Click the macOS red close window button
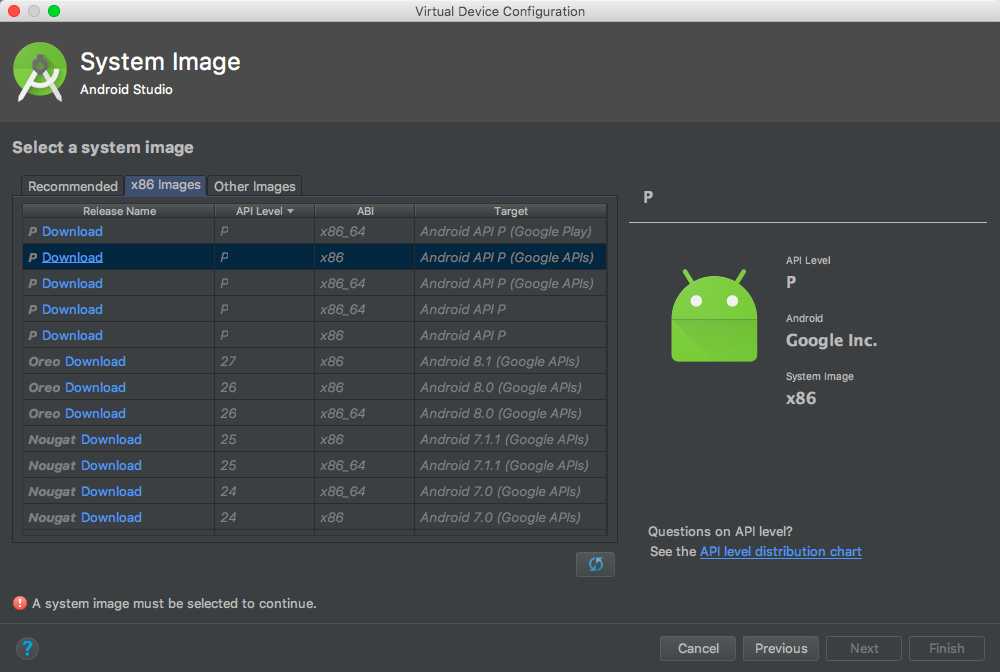Viewport: 1000px width, 672px height. [14, 11]
